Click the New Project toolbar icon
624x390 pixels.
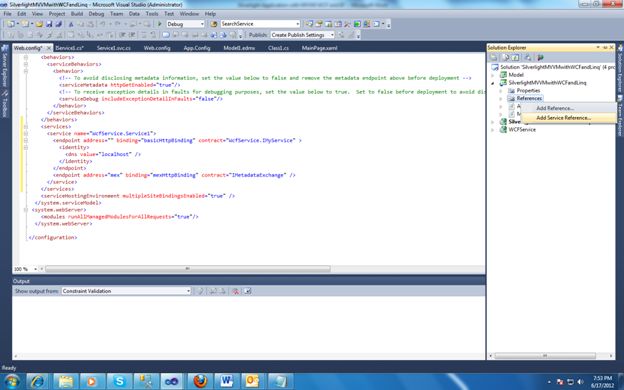pos(11,24)
